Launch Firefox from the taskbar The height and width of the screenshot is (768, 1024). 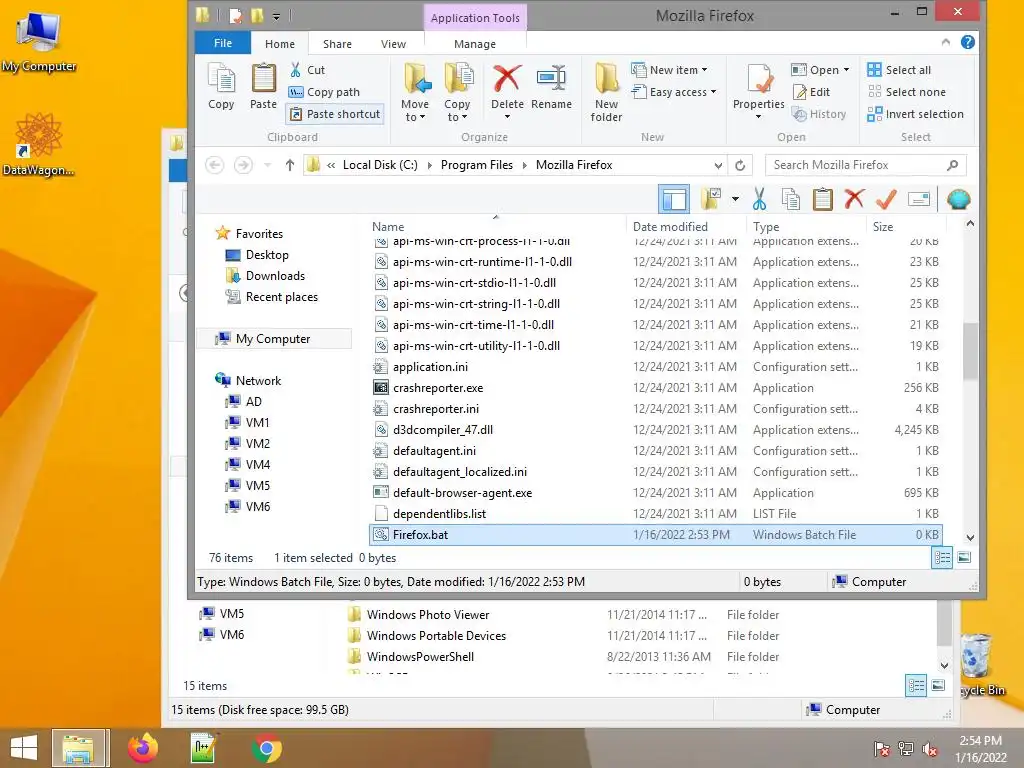click(x=142, y=748)
